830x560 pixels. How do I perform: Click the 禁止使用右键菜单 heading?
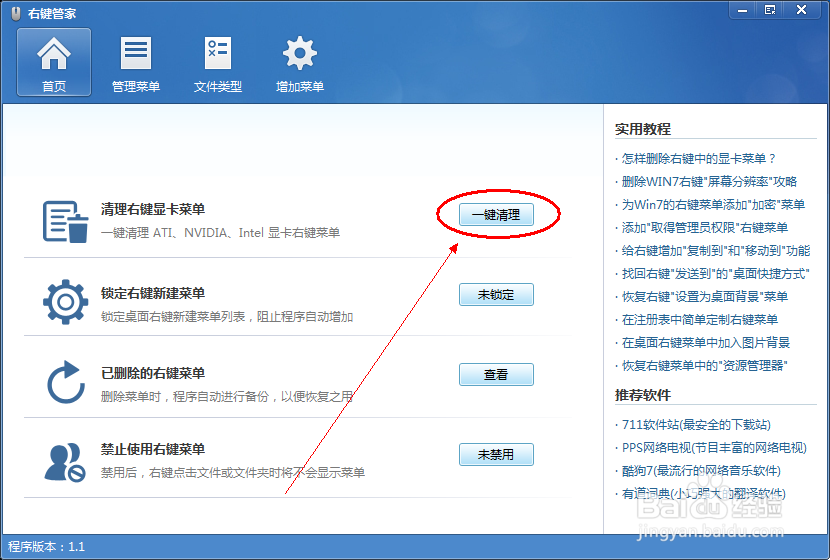153,449
